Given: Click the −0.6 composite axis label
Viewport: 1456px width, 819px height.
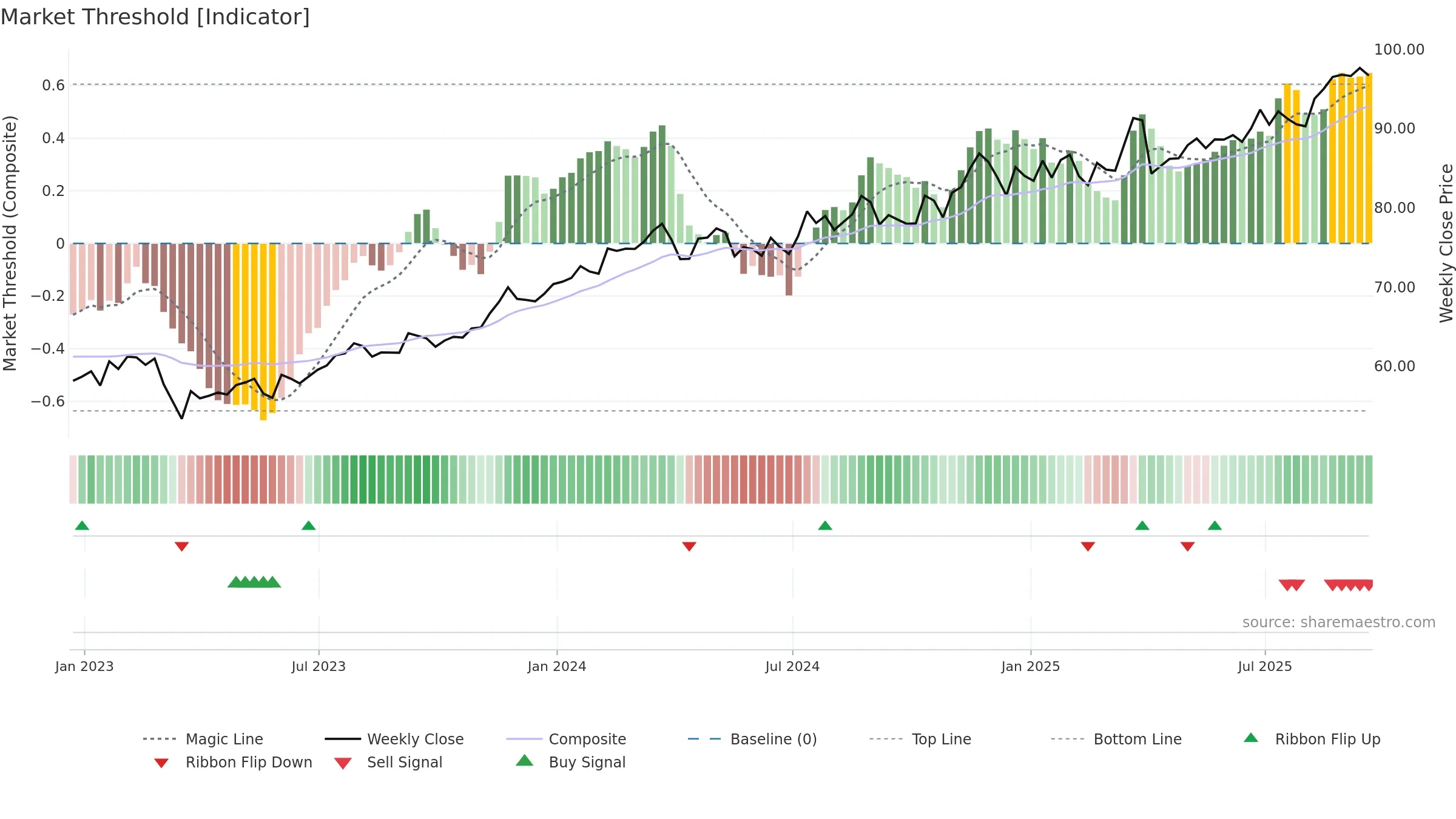Looking at the screenshot, I should click(x=48, y=401).
